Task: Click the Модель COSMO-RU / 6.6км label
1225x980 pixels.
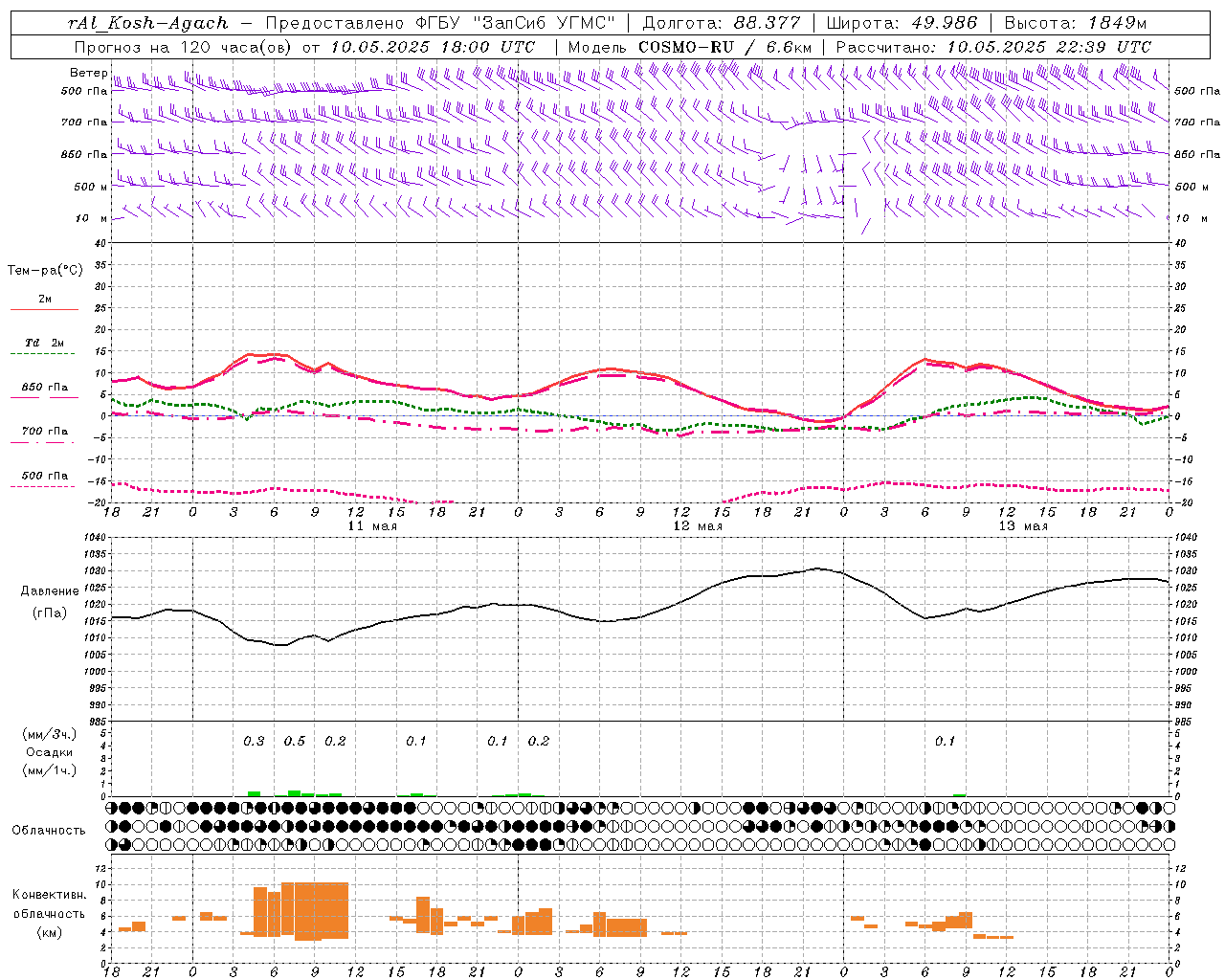Action: [689, 47]
